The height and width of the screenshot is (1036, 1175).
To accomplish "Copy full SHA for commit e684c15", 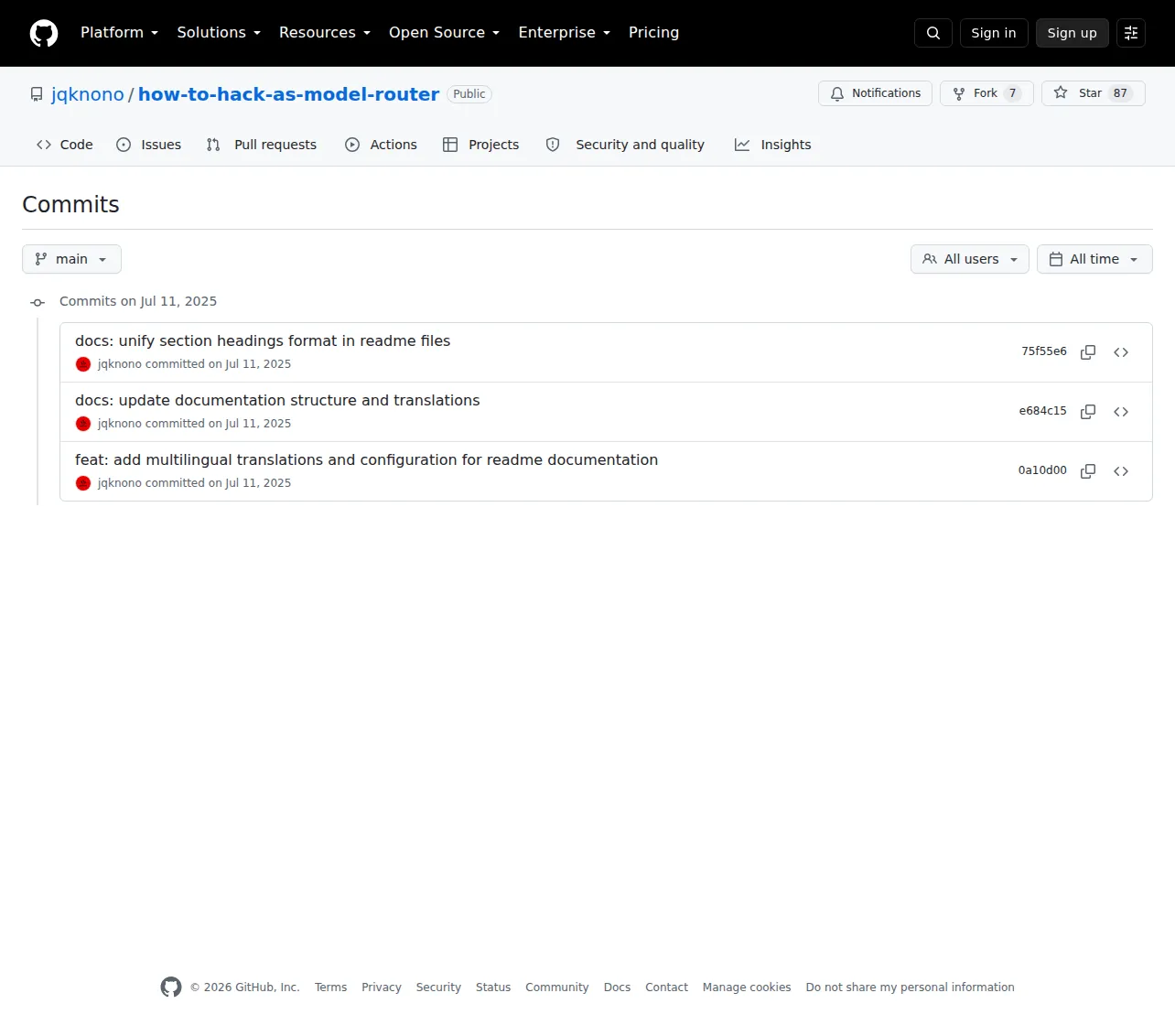I will tap(1088, 412).
